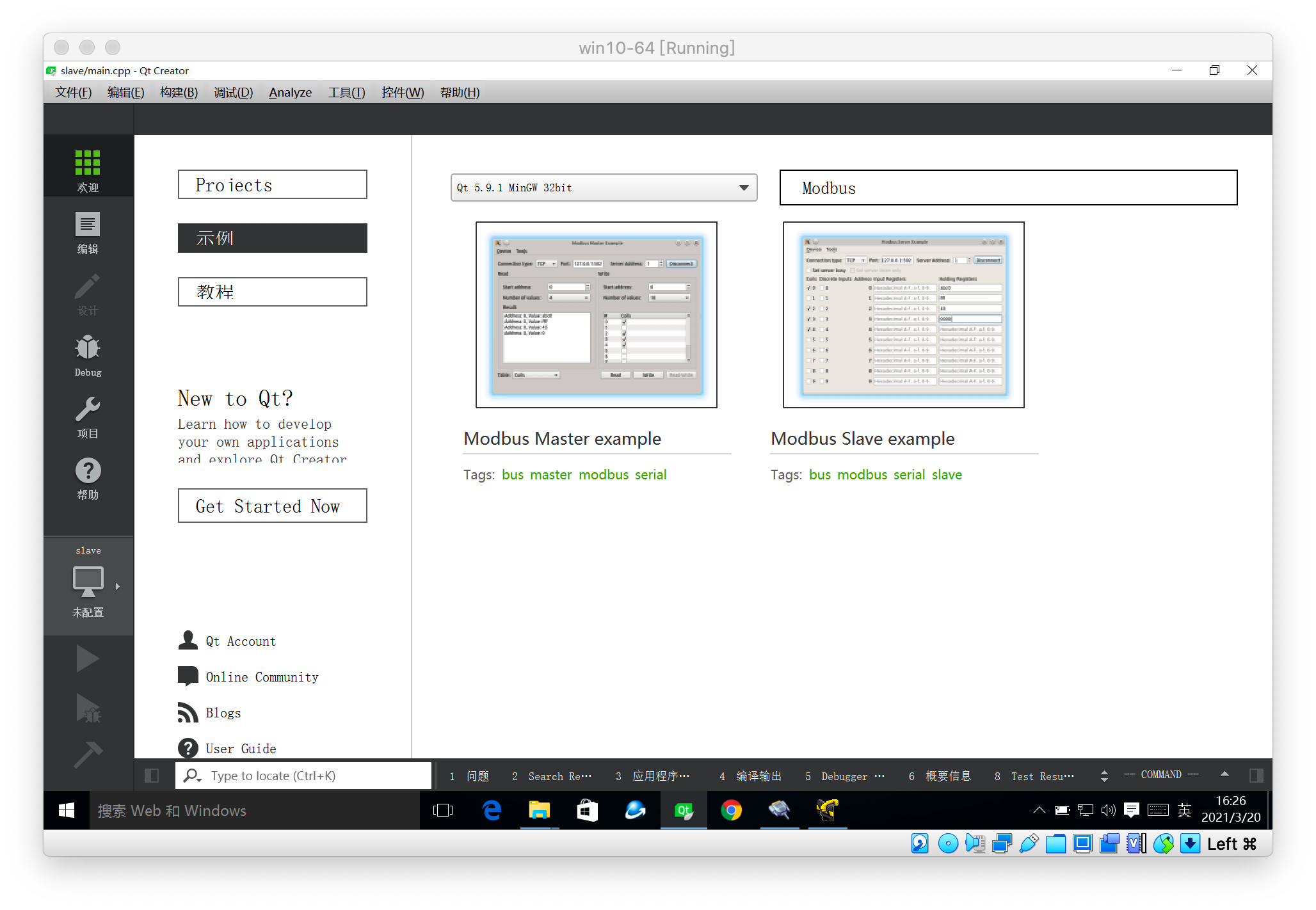Open the Modbus Slave example thumbnail

[903, 315]
